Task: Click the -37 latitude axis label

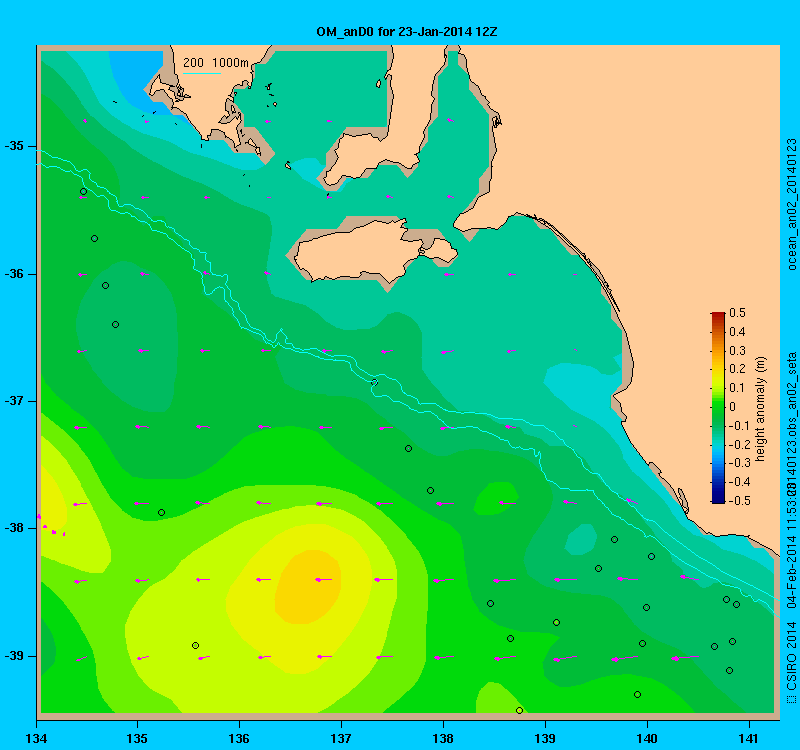Action: coord(14,401)
